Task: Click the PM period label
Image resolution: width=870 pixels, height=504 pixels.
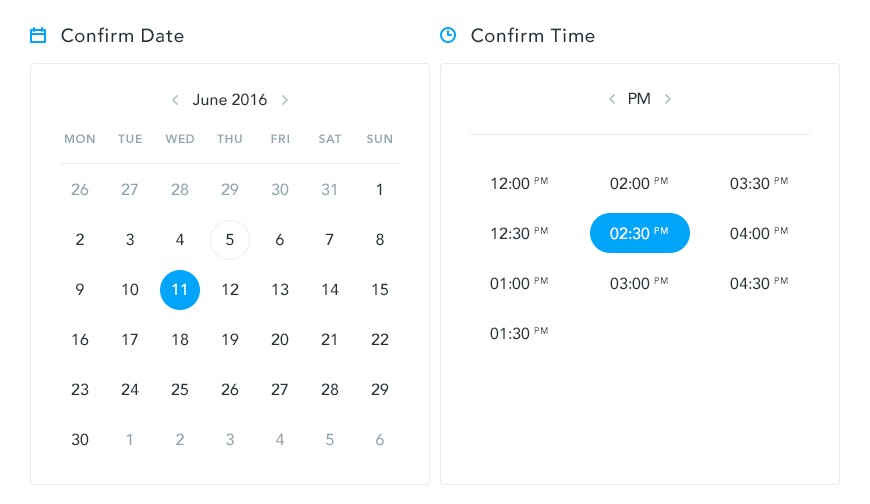Action: 639,99
